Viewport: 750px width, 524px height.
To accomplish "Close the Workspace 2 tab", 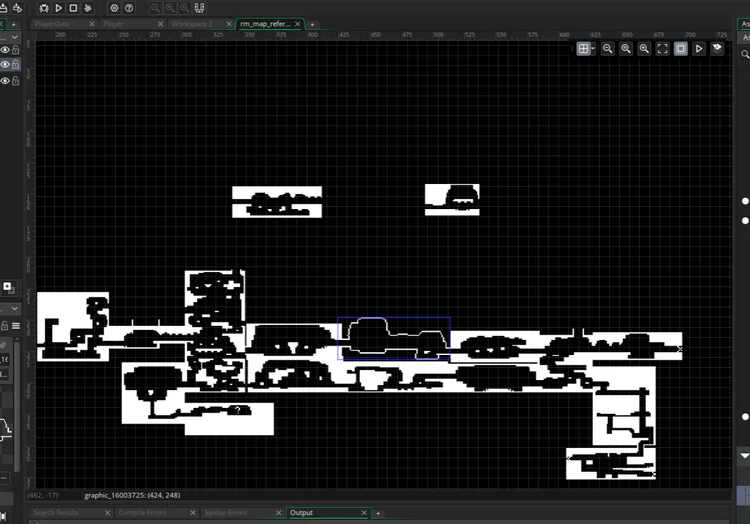I will coord(229,24).
